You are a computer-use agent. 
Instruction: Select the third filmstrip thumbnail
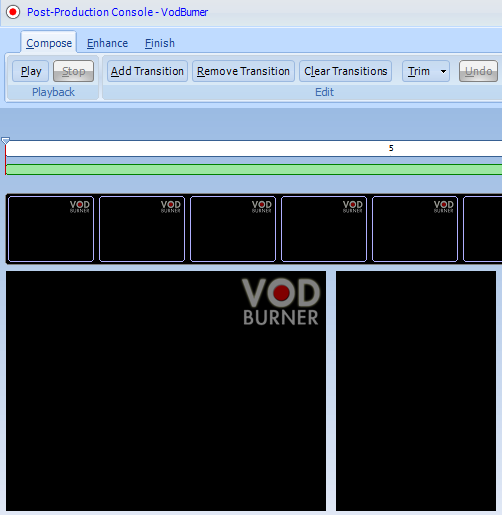[233, 229]
